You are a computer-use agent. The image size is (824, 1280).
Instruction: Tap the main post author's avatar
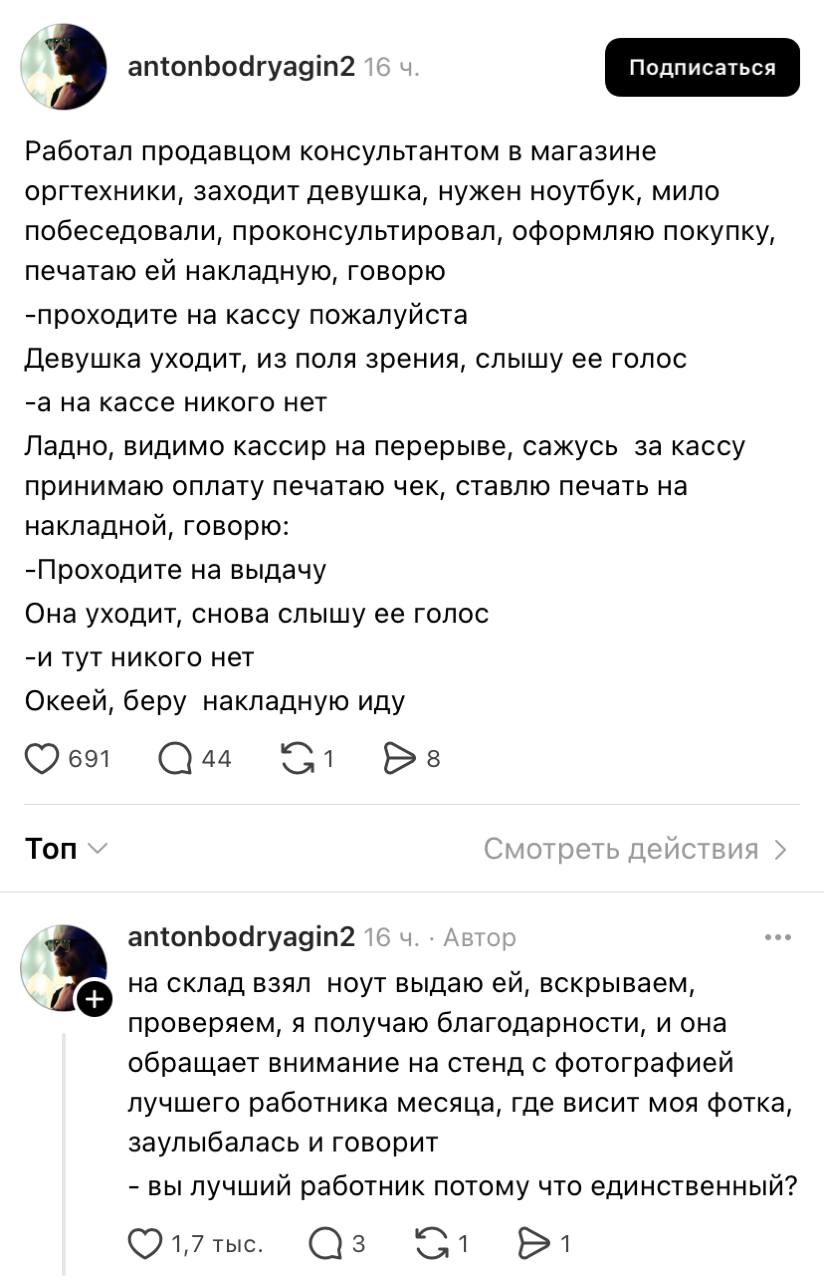pyautogui.click(x=64, y=67)
